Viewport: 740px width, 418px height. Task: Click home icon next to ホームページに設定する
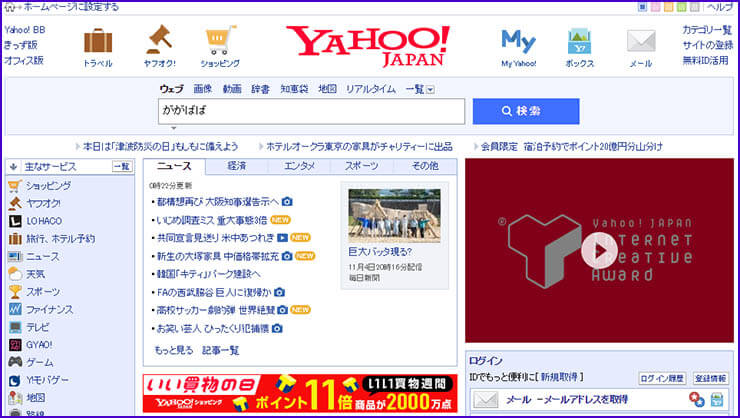(x=9, y=7)
